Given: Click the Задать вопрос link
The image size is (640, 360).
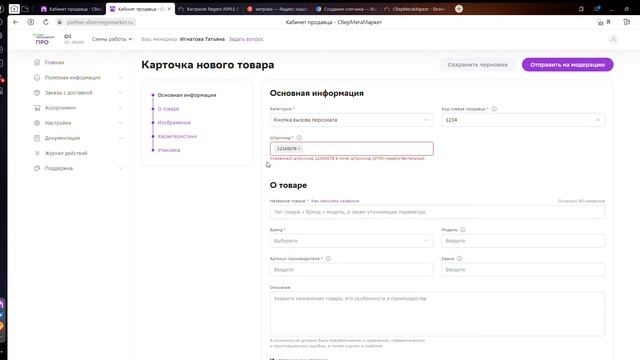Looking at the screenshot, I should point(246,39).
